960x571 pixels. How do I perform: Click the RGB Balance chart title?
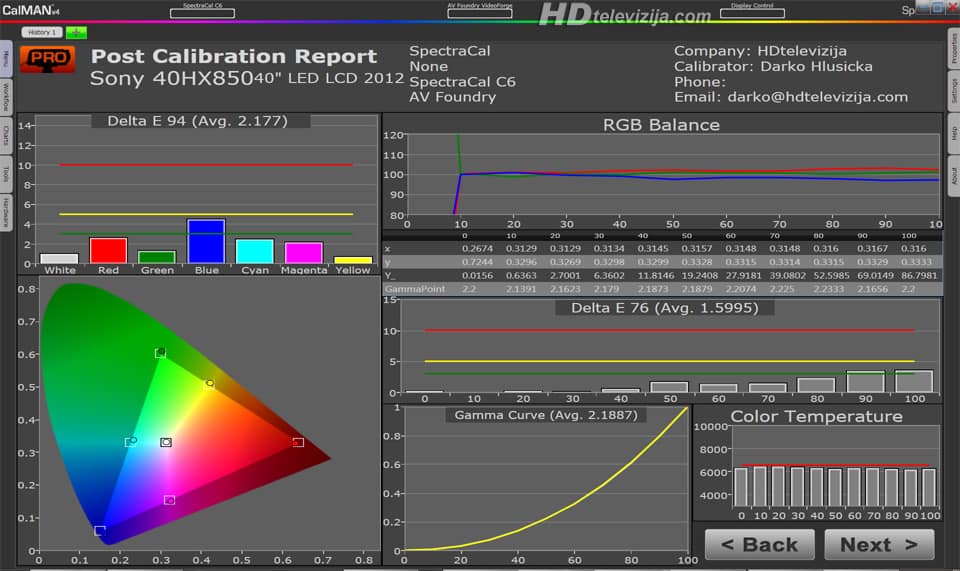pos(661,125)
